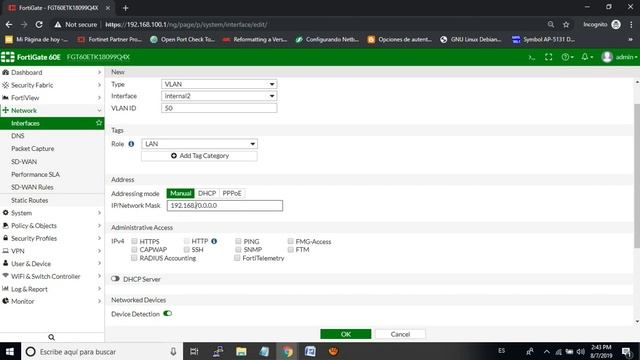
Task: Reload the page in Chrome
Action: tap(39, 24)
